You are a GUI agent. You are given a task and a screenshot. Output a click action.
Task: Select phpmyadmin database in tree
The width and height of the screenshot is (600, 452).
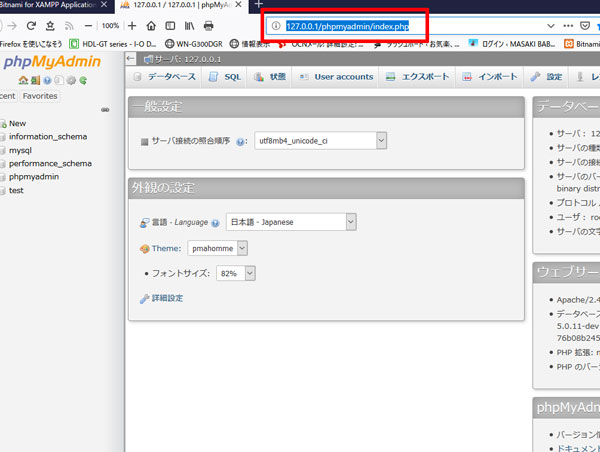(34, 177)
